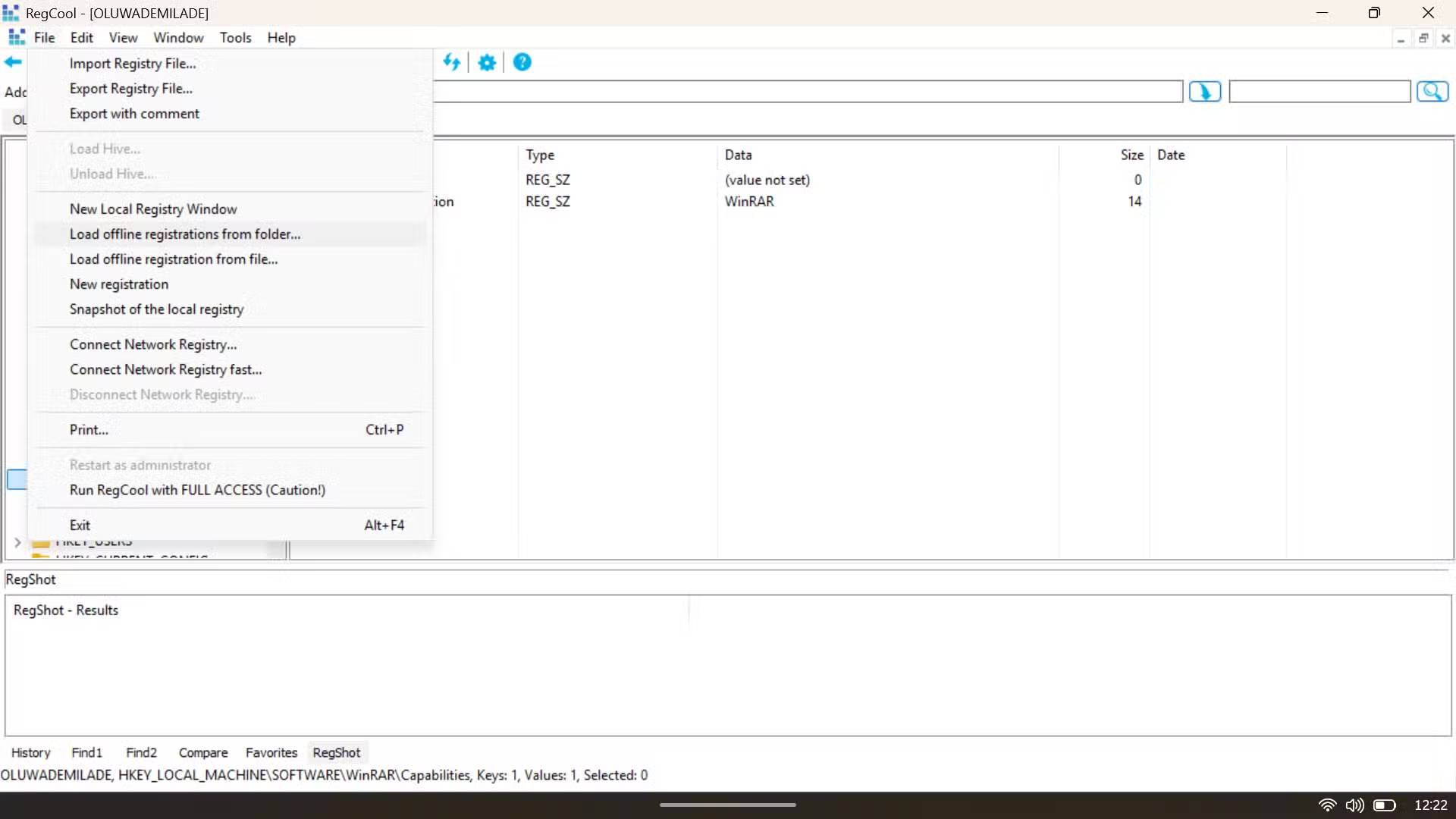Start a search with the magnifier icon

pyautogui.click(x=1433, y=91)
